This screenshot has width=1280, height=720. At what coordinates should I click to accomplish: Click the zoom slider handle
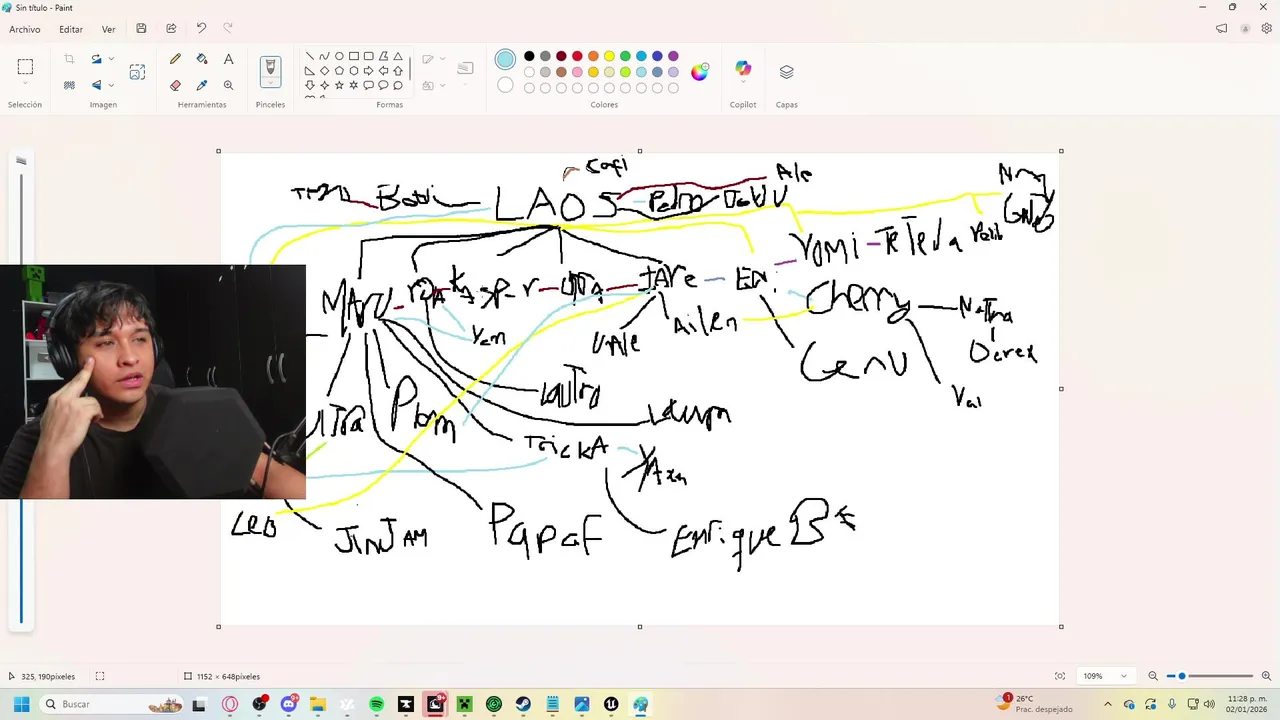[1181, 676]
